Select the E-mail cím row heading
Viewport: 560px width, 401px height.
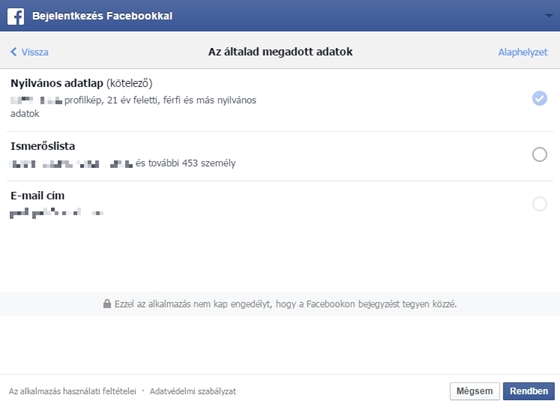38,196
